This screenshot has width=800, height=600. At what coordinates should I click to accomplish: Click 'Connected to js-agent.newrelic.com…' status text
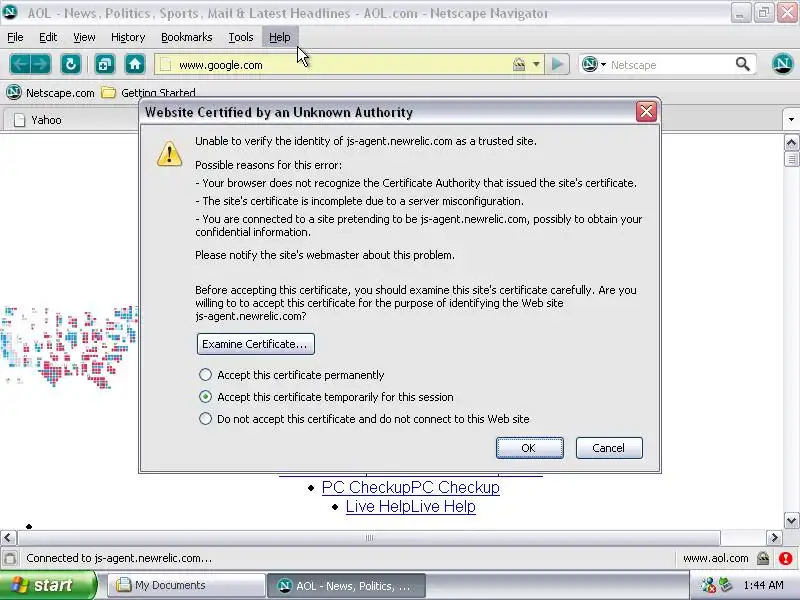(119, 558)
